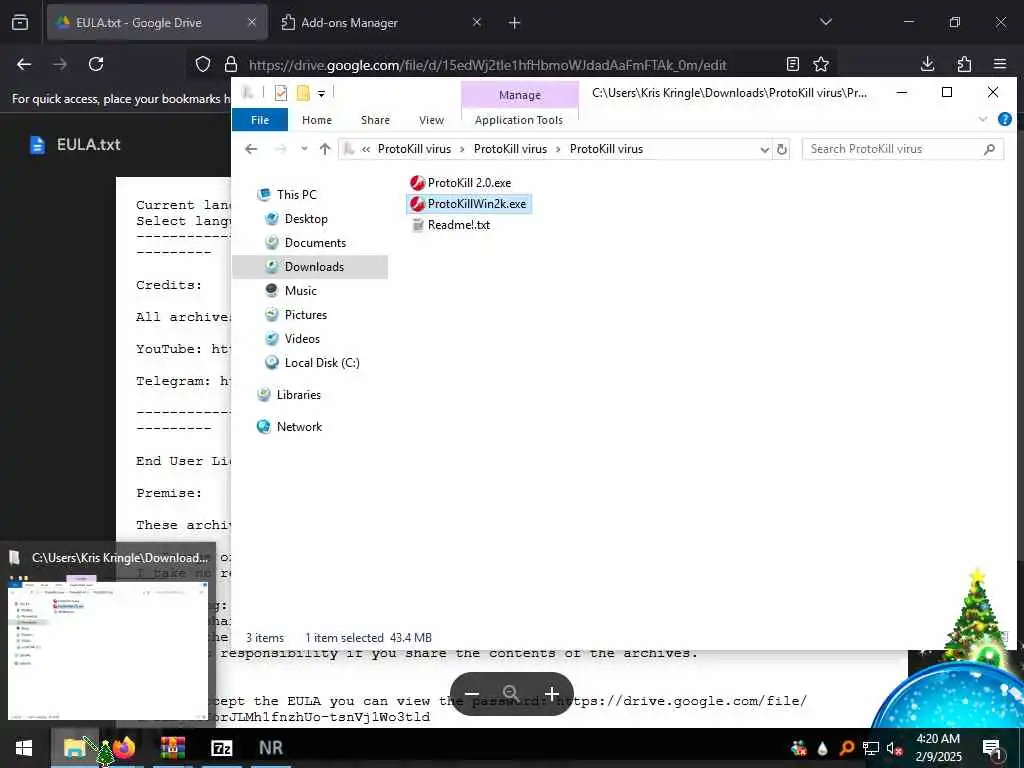Open the Firefox downloads panel
Viewport: 1024px width, 768px height.
[x=927, y=64]
